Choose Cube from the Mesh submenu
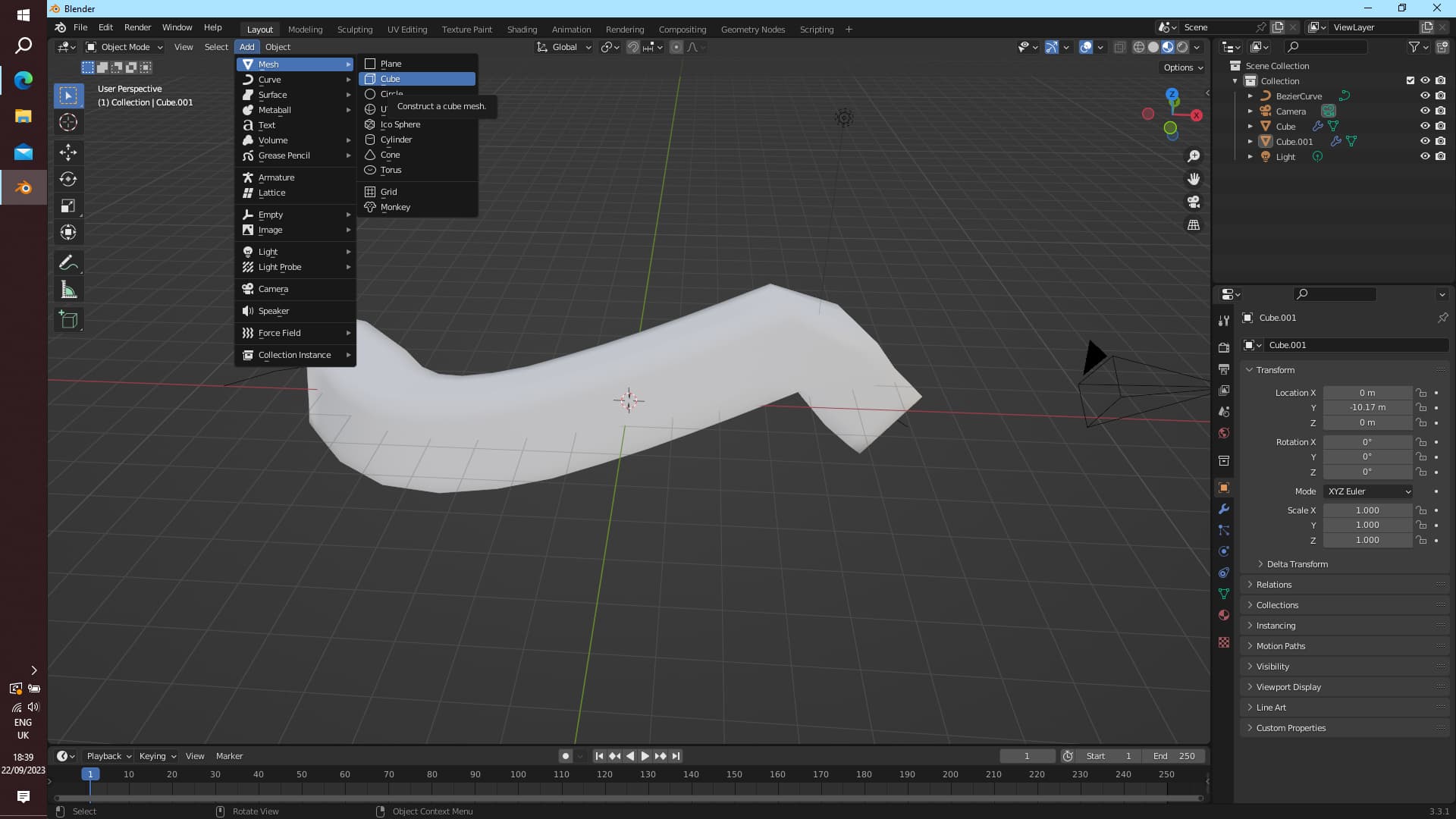This screenshot has width=1456, height=819. (x=417, y=79)
